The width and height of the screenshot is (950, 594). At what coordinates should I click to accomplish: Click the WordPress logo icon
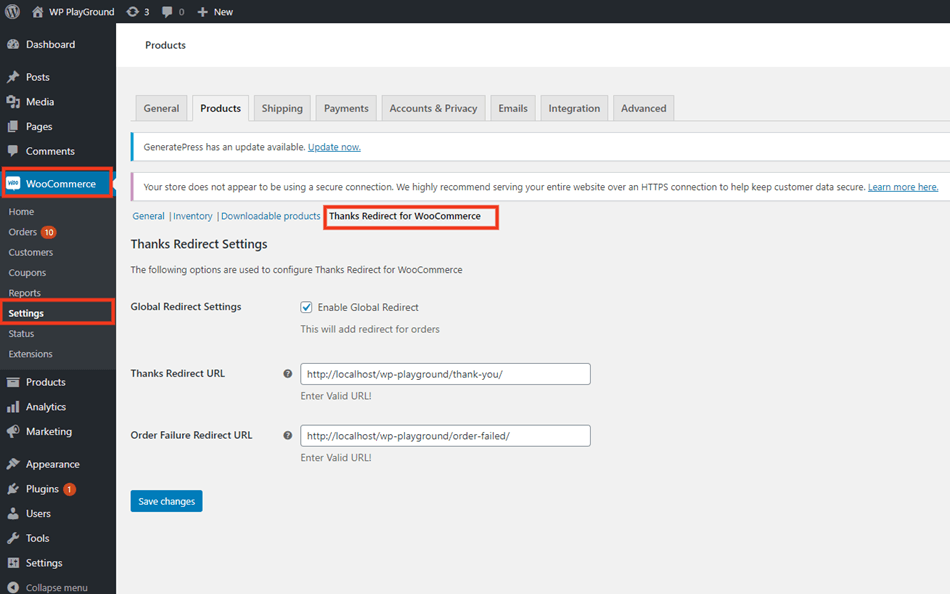click(x=12, y=12)
